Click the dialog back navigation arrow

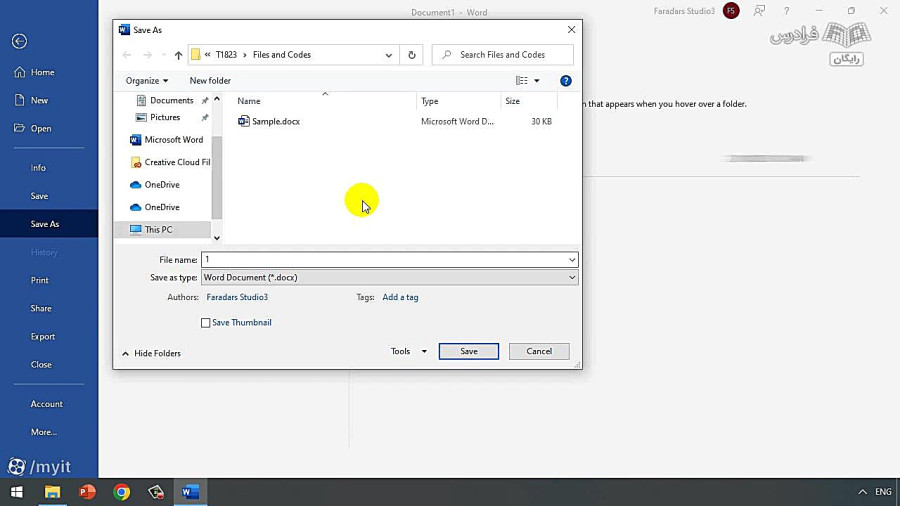(x=127, y=55)
